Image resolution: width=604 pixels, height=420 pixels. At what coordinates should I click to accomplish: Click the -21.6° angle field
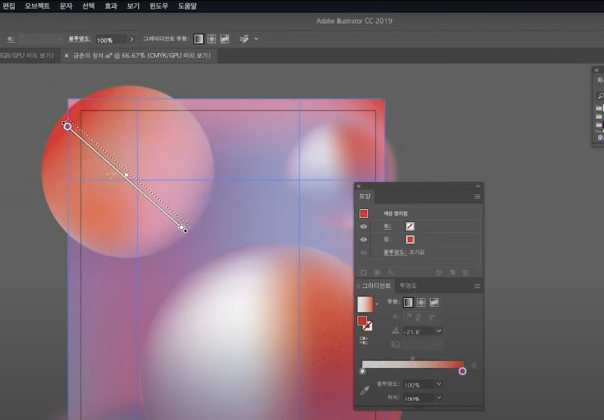(418, 331)
